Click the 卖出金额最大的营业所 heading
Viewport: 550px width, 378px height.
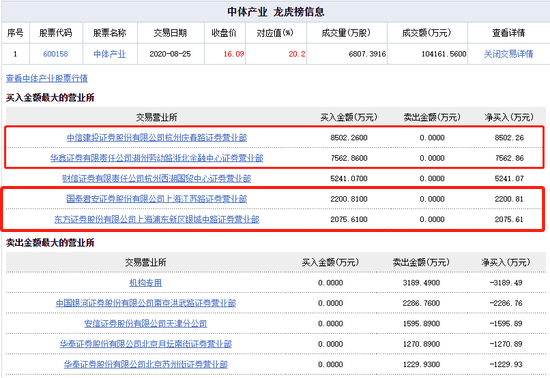pos(50,243)
